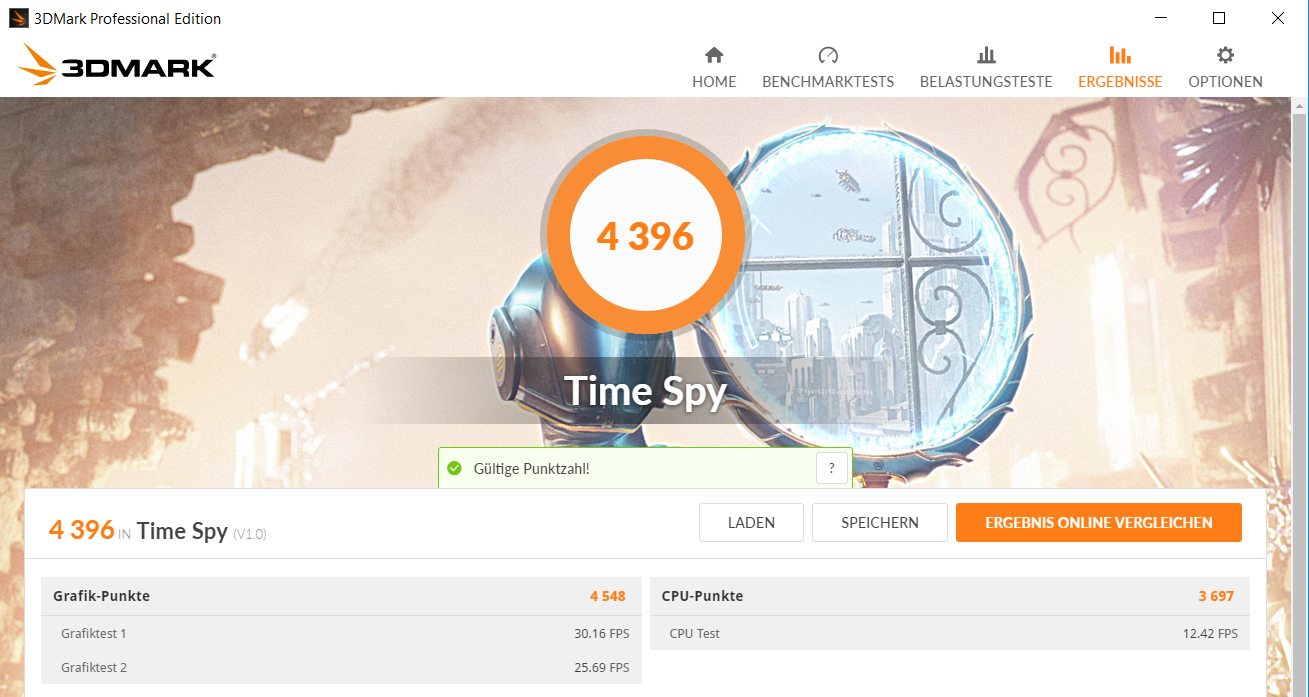Open the Home icon in navigation

714,55
